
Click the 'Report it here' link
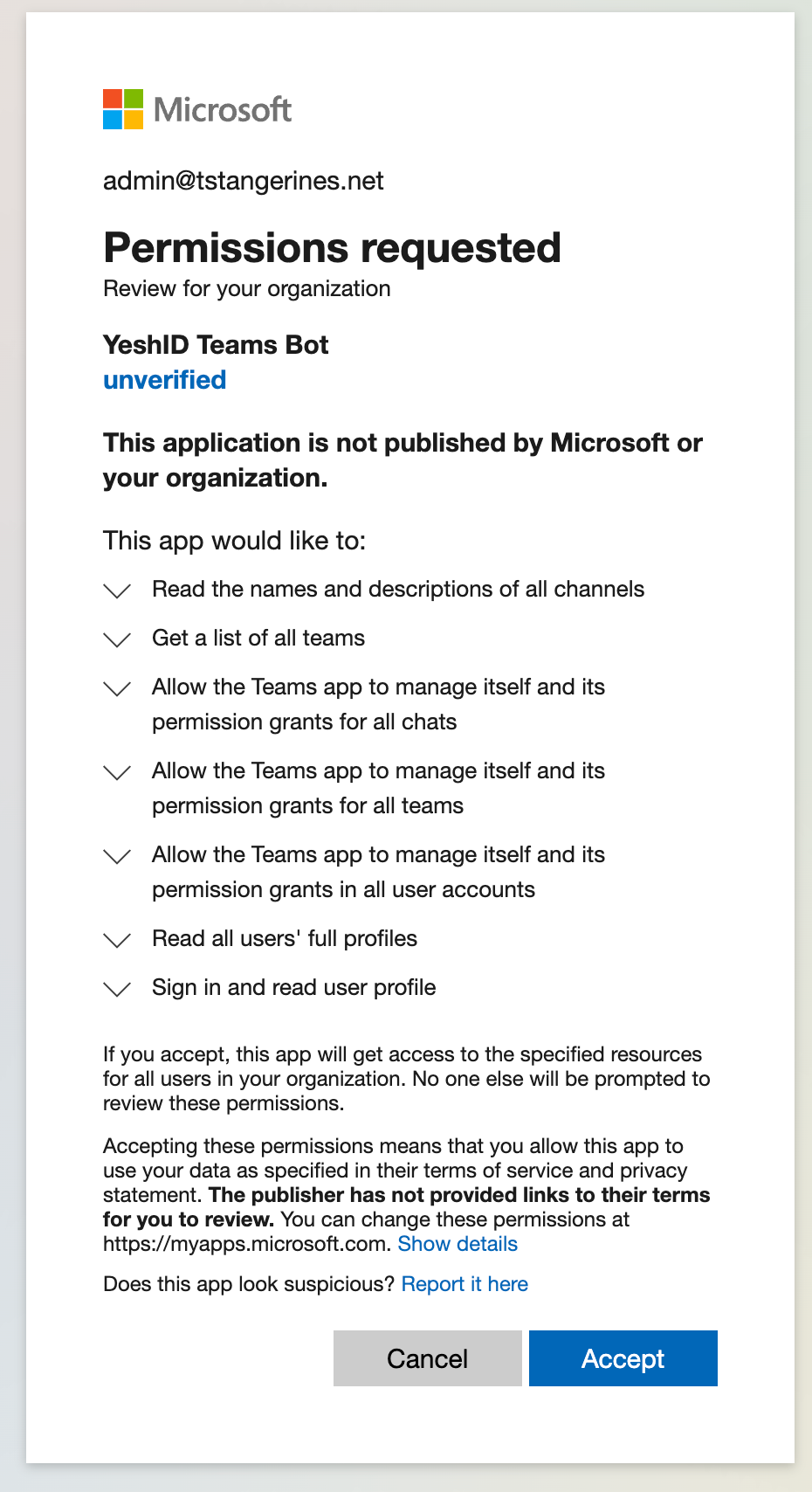pyautogui.click(x=464, y=1284)
